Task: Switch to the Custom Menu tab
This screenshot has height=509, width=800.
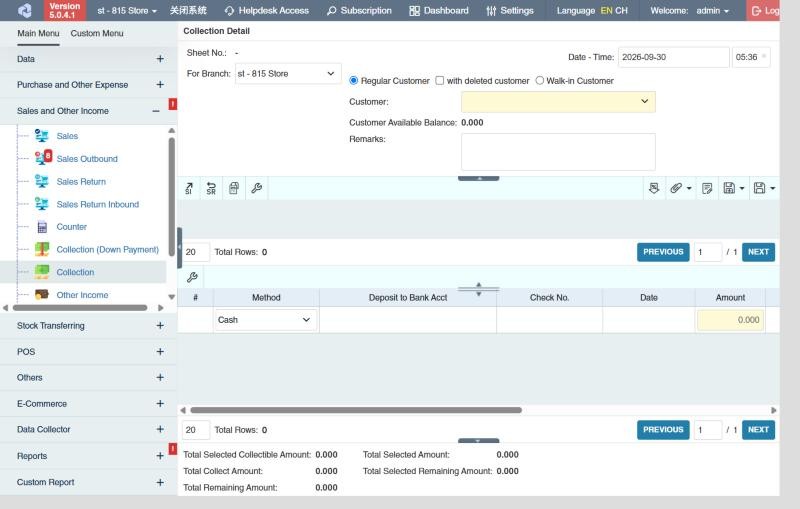Action: pyautogui.click(x=97, y=33)
